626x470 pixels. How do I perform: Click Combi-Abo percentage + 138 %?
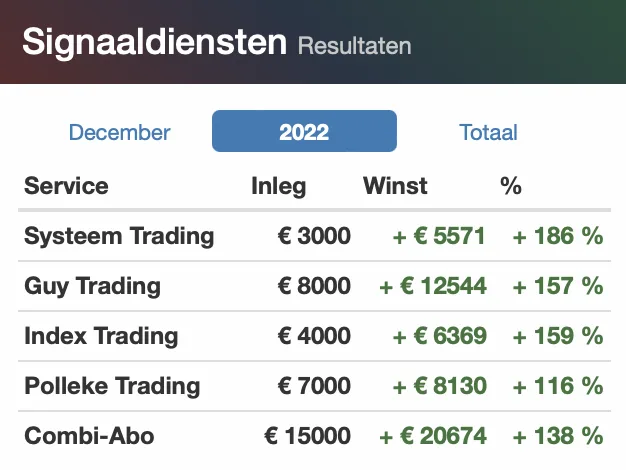[x=558, y=436]
